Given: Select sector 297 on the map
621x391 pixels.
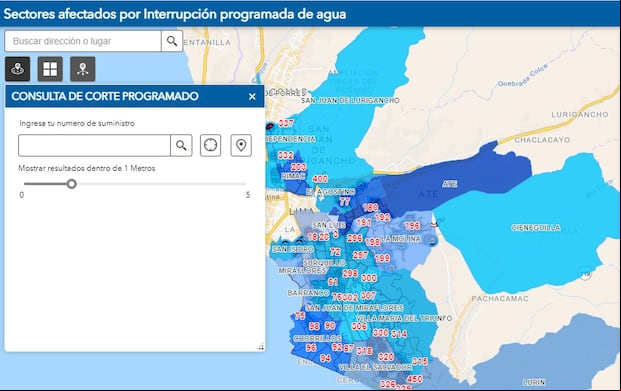Looking at the screenshot, I should pos(360,255).
